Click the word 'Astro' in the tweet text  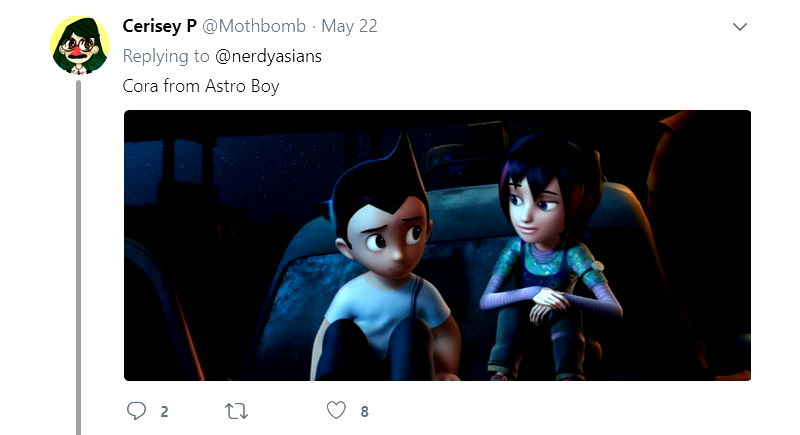click(225, 86)
